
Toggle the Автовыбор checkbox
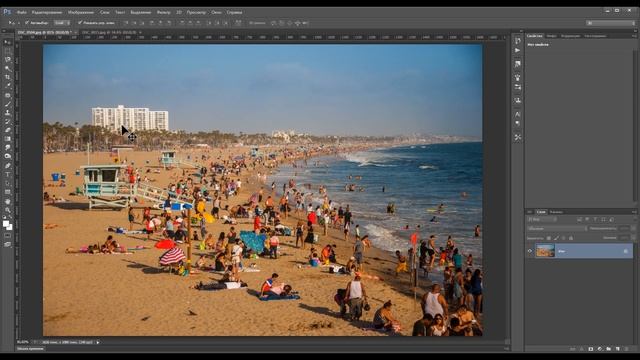pyautogui.click(x=27, y=23)
